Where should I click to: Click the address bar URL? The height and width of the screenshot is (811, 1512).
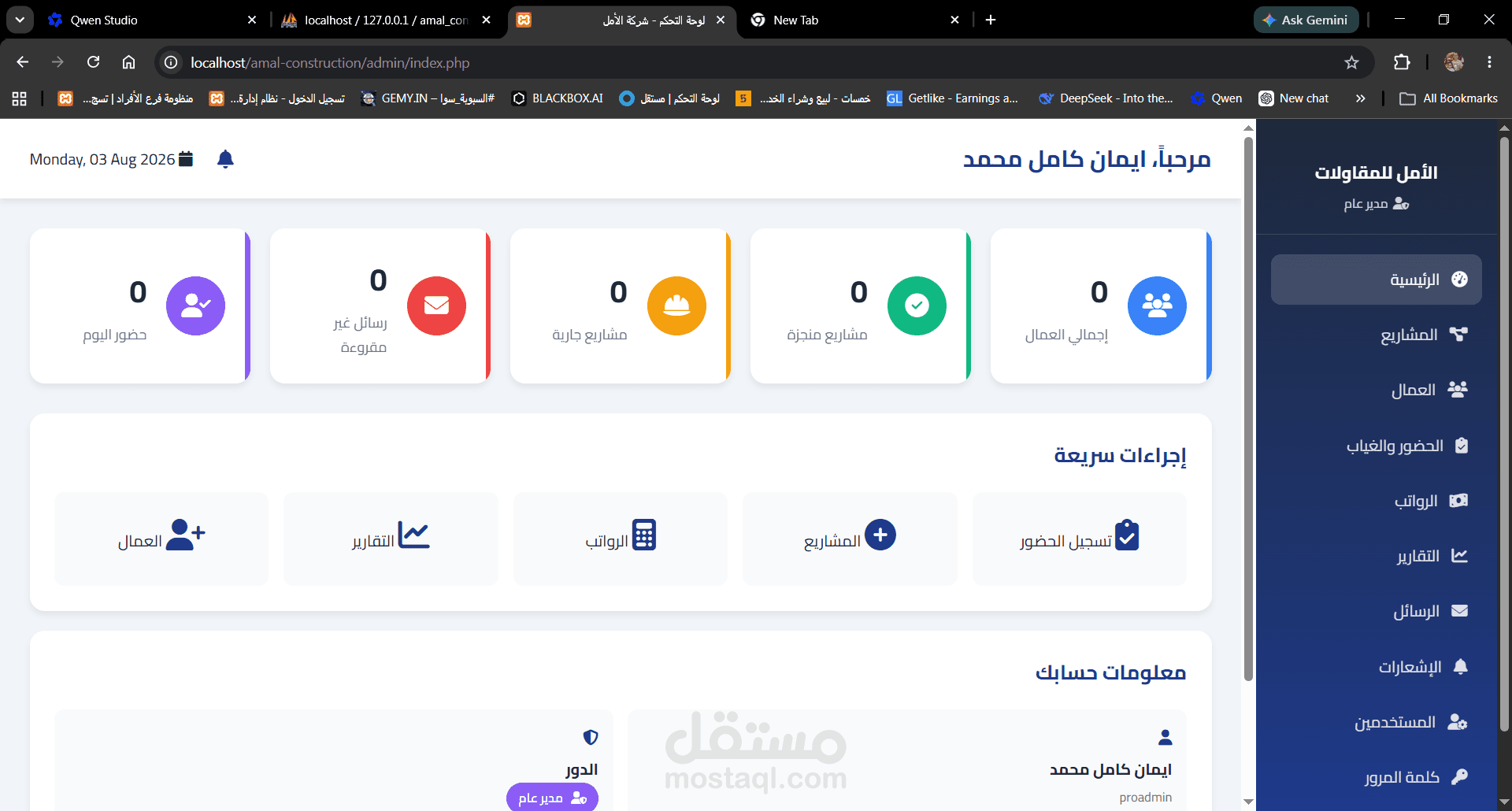coord(330,62)
